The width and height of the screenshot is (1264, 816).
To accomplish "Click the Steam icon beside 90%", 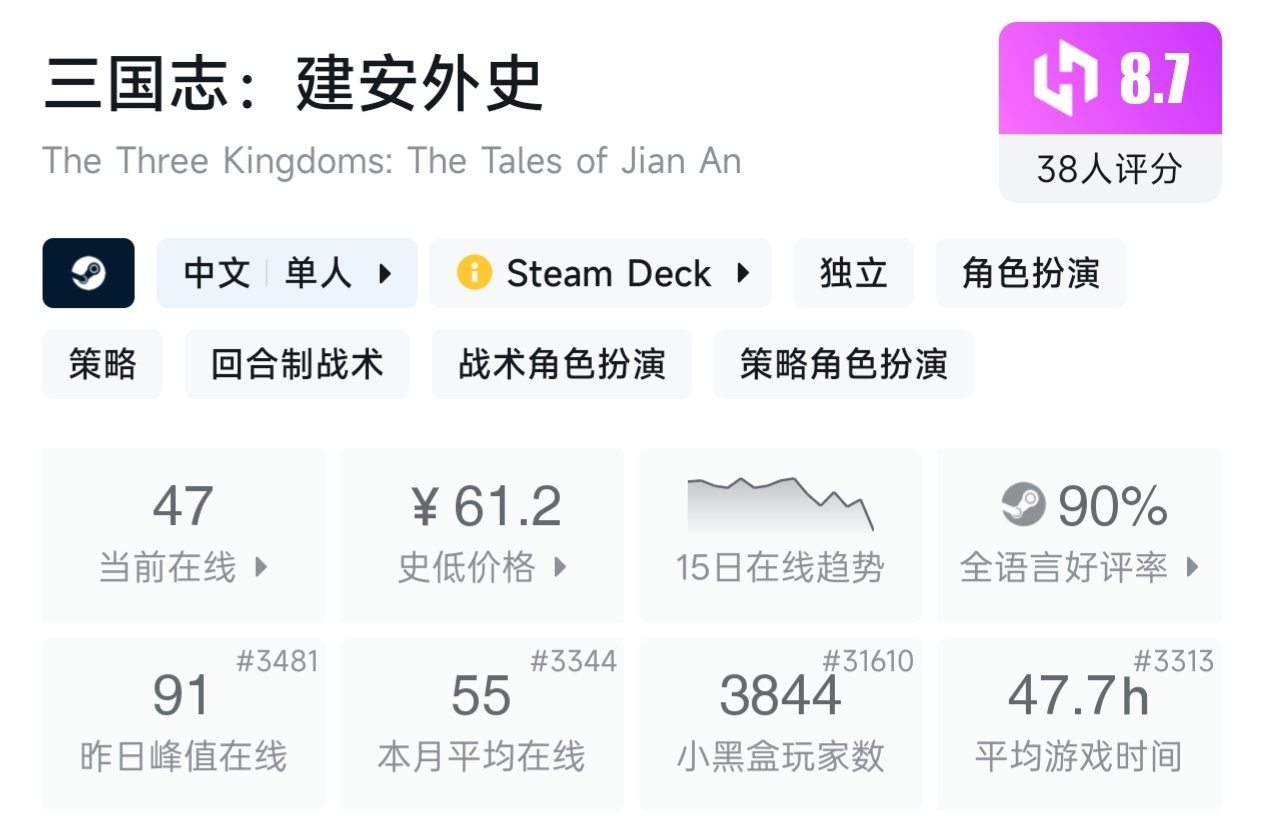I will pos(1023,505).
